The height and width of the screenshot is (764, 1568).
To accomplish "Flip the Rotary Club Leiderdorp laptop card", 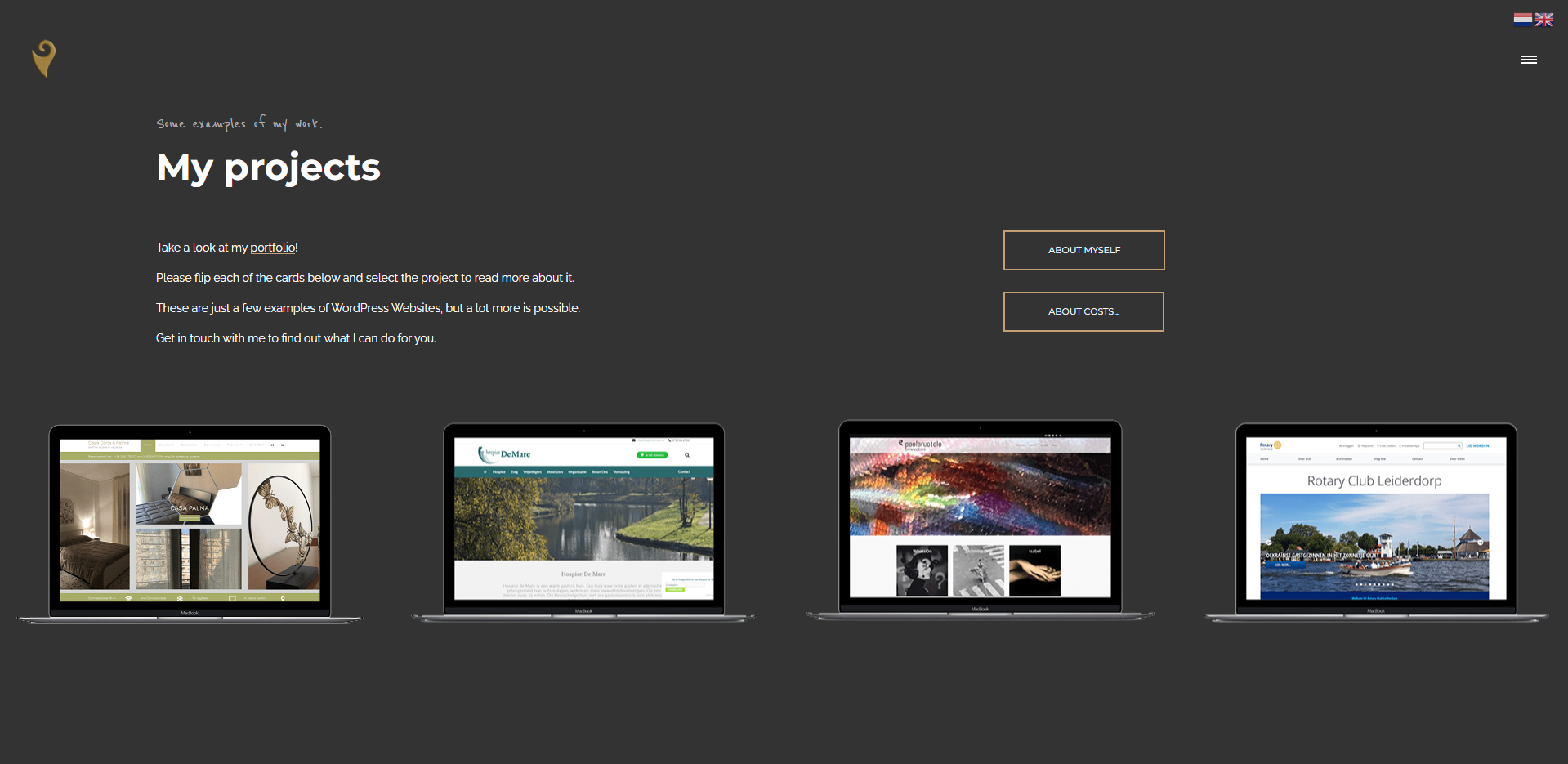I will pos(1375,523).
